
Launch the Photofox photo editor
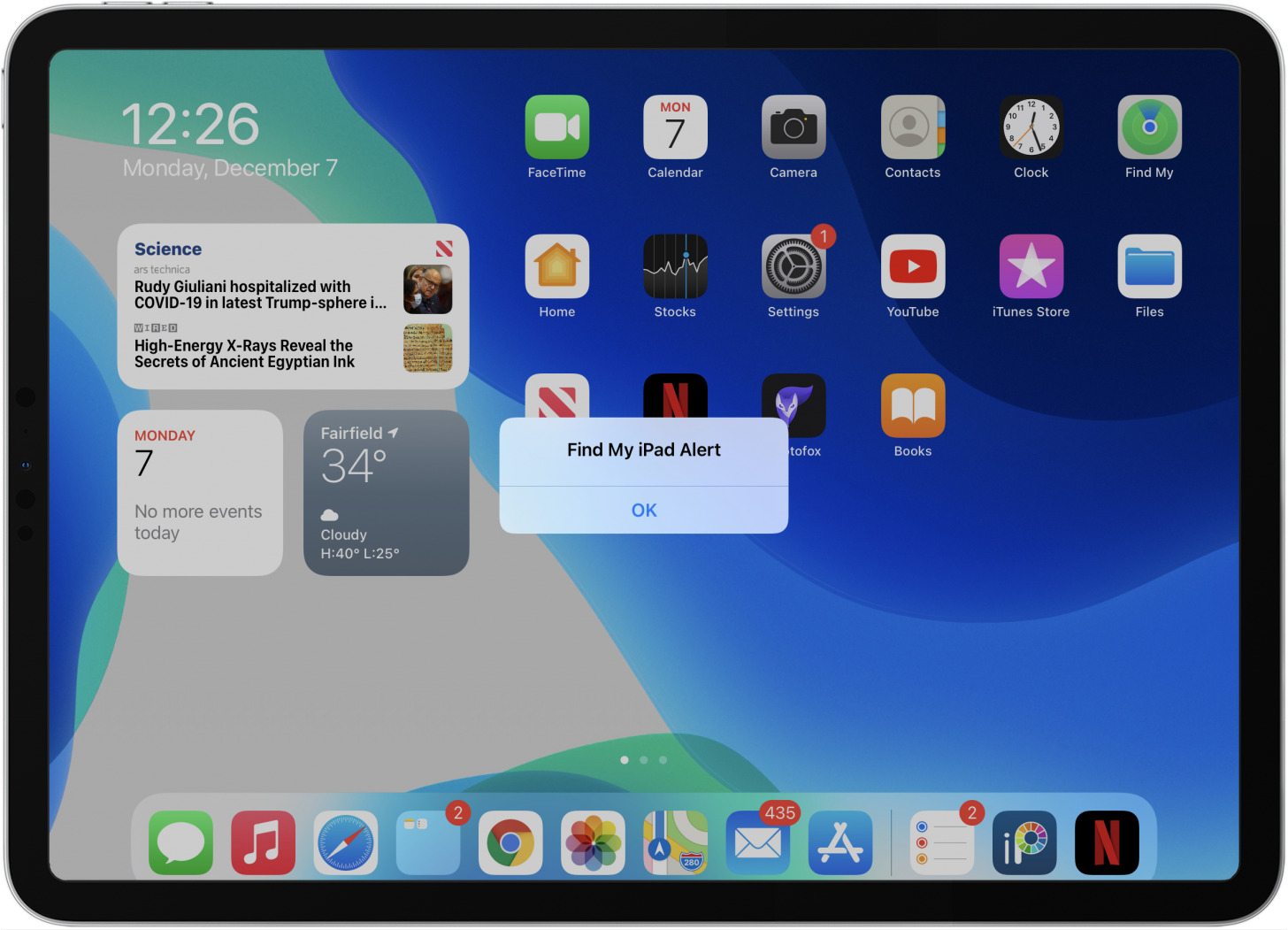click(793, 405)
